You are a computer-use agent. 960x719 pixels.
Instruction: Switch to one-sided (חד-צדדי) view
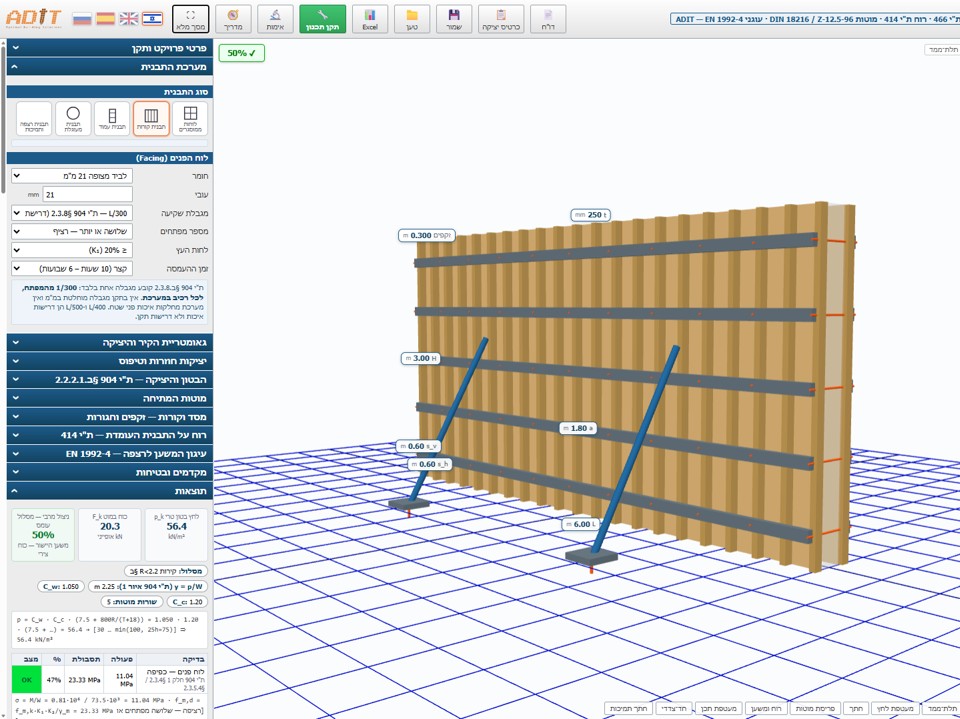point(673,708)
